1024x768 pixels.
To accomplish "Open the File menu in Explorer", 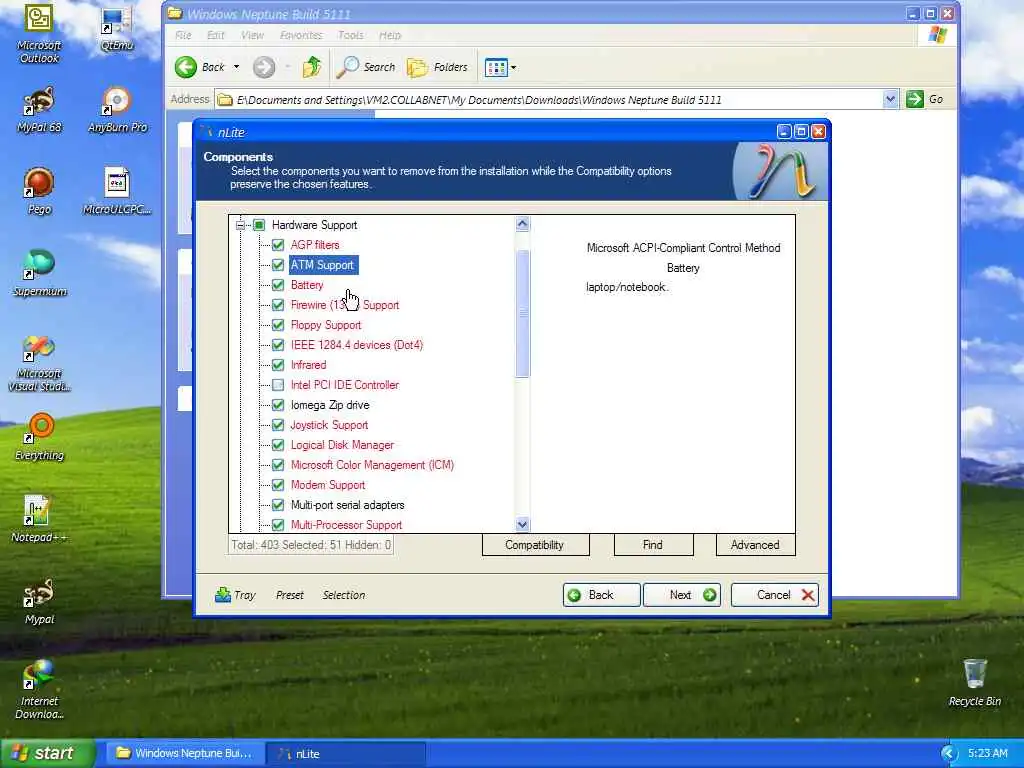I will tap(184, 35).
